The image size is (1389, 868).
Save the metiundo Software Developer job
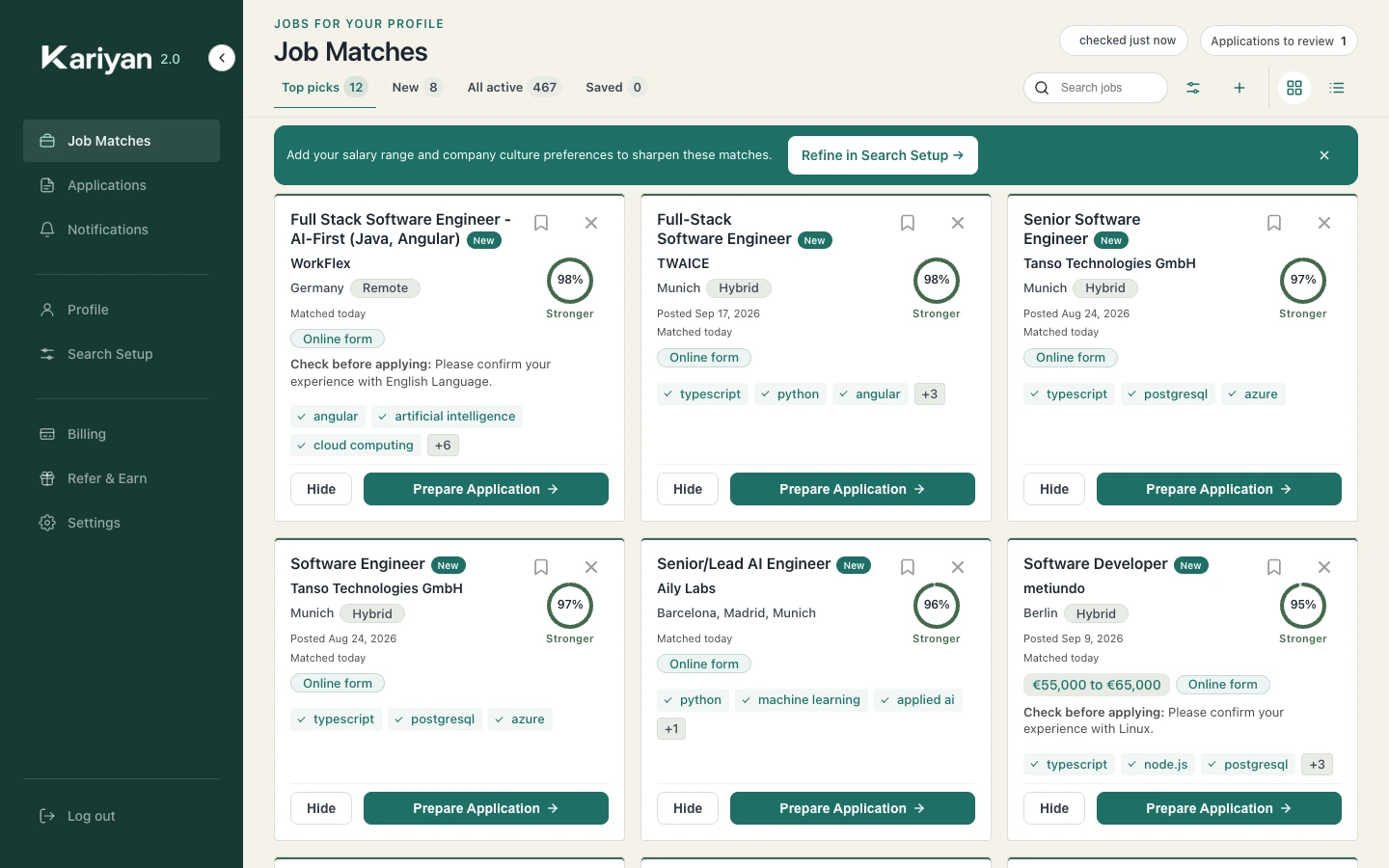tap(1274, 567)
